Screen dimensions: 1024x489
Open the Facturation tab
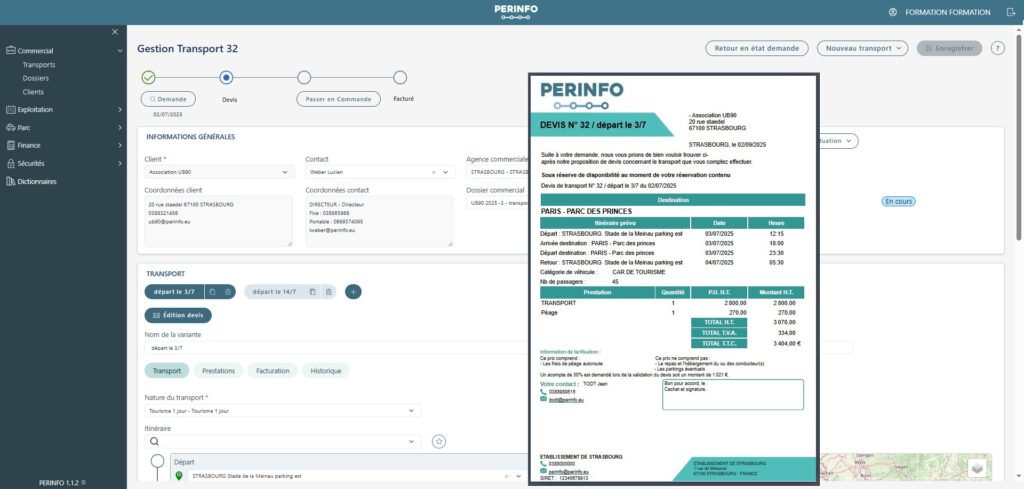[272, 371]
